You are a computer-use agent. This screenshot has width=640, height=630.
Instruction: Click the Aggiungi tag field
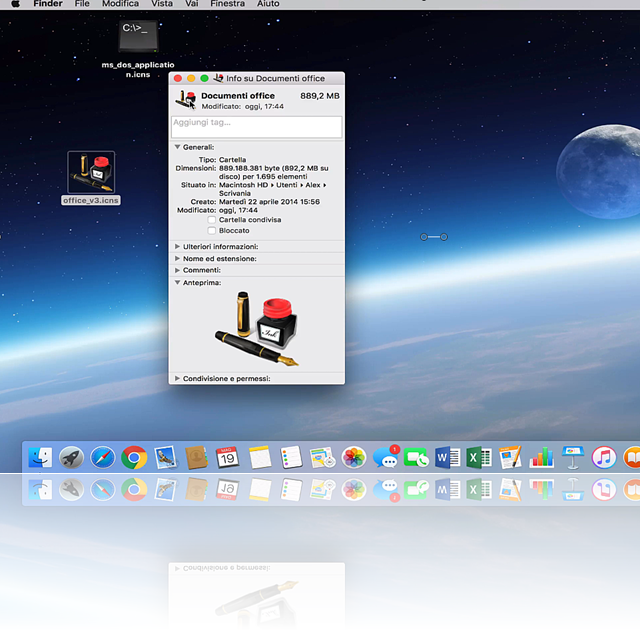[x=257, y=127]
